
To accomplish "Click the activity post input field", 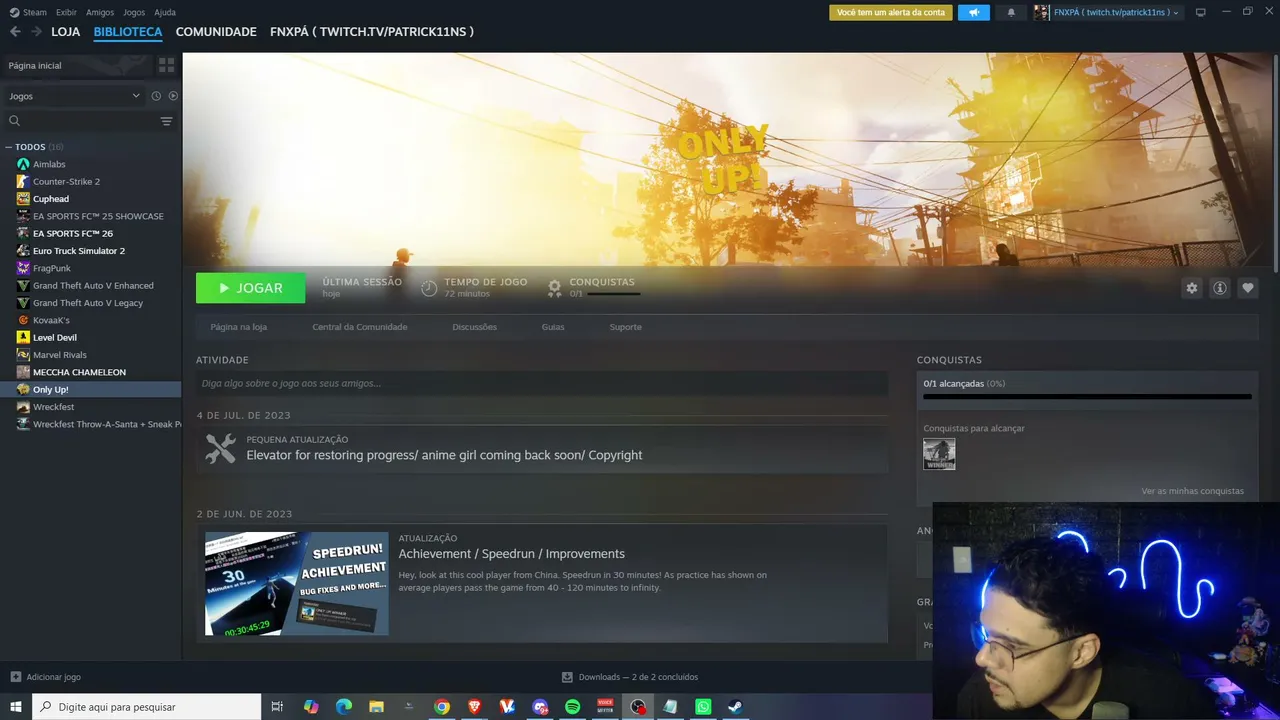I will (x=542, y=383).
